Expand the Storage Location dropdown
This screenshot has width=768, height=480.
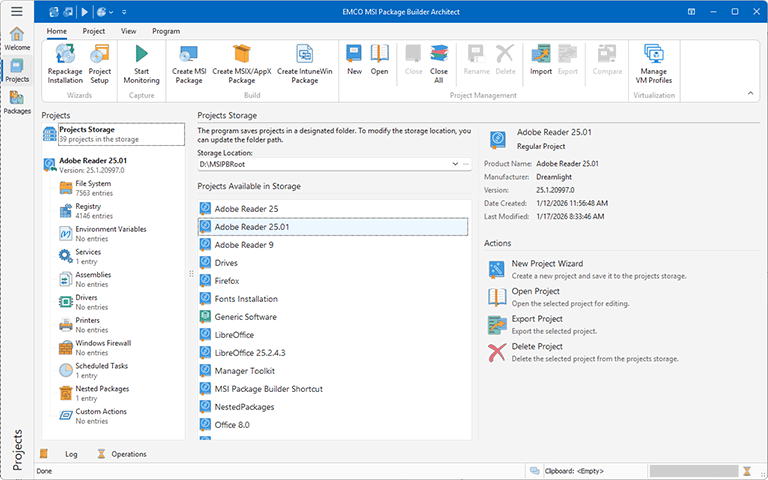[455, 163]
